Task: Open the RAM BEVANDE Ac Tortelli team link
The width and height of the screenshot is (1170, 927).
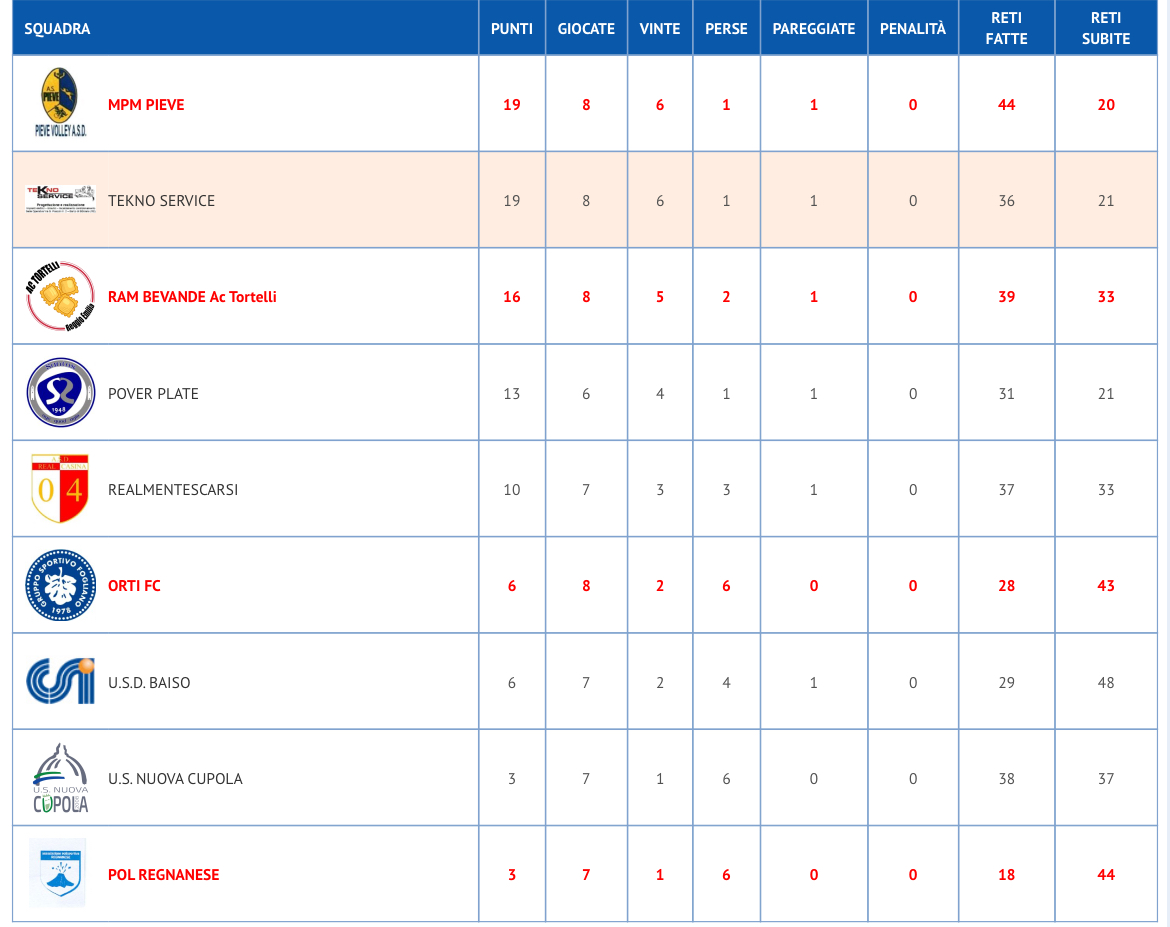Action: tap(192, 297)
